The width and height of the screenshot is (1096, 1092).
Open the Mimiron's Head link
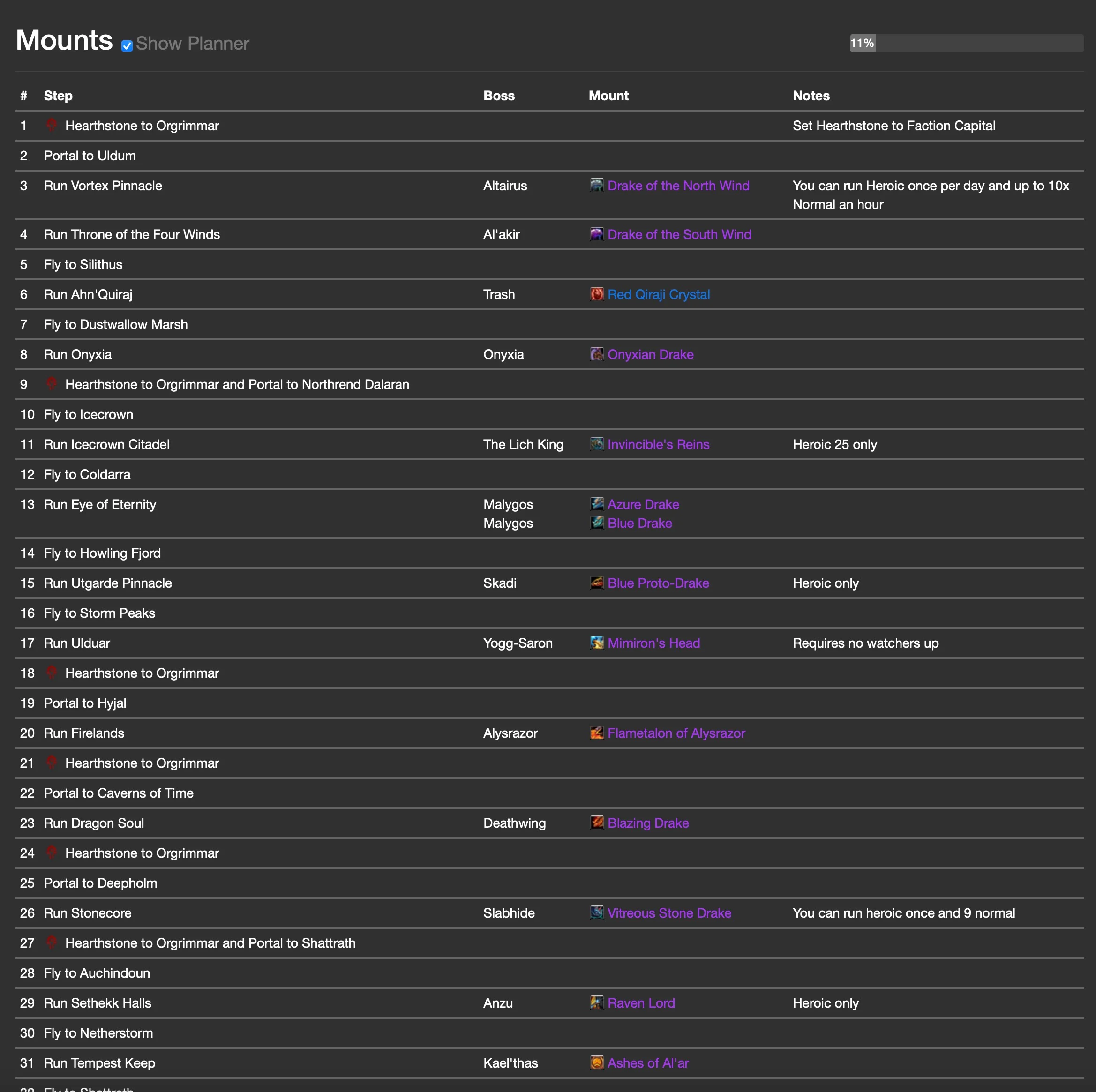[x=653, y=643]
